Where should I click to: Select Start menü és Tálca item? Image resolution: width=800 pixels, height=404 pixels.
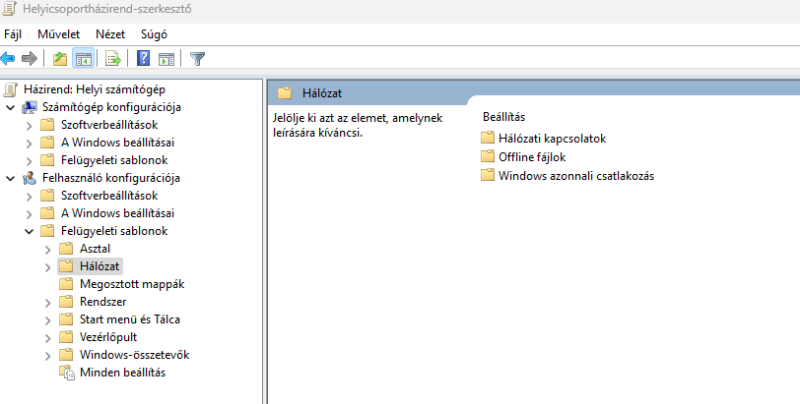tap(130, 319)
